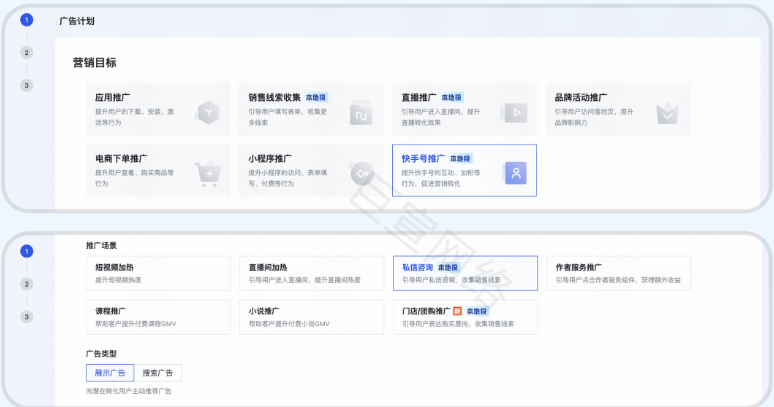Click the hexagon icon in 应用推广 card
The height and width of the screenshot is (407, 774).
(x=208, y=112)
